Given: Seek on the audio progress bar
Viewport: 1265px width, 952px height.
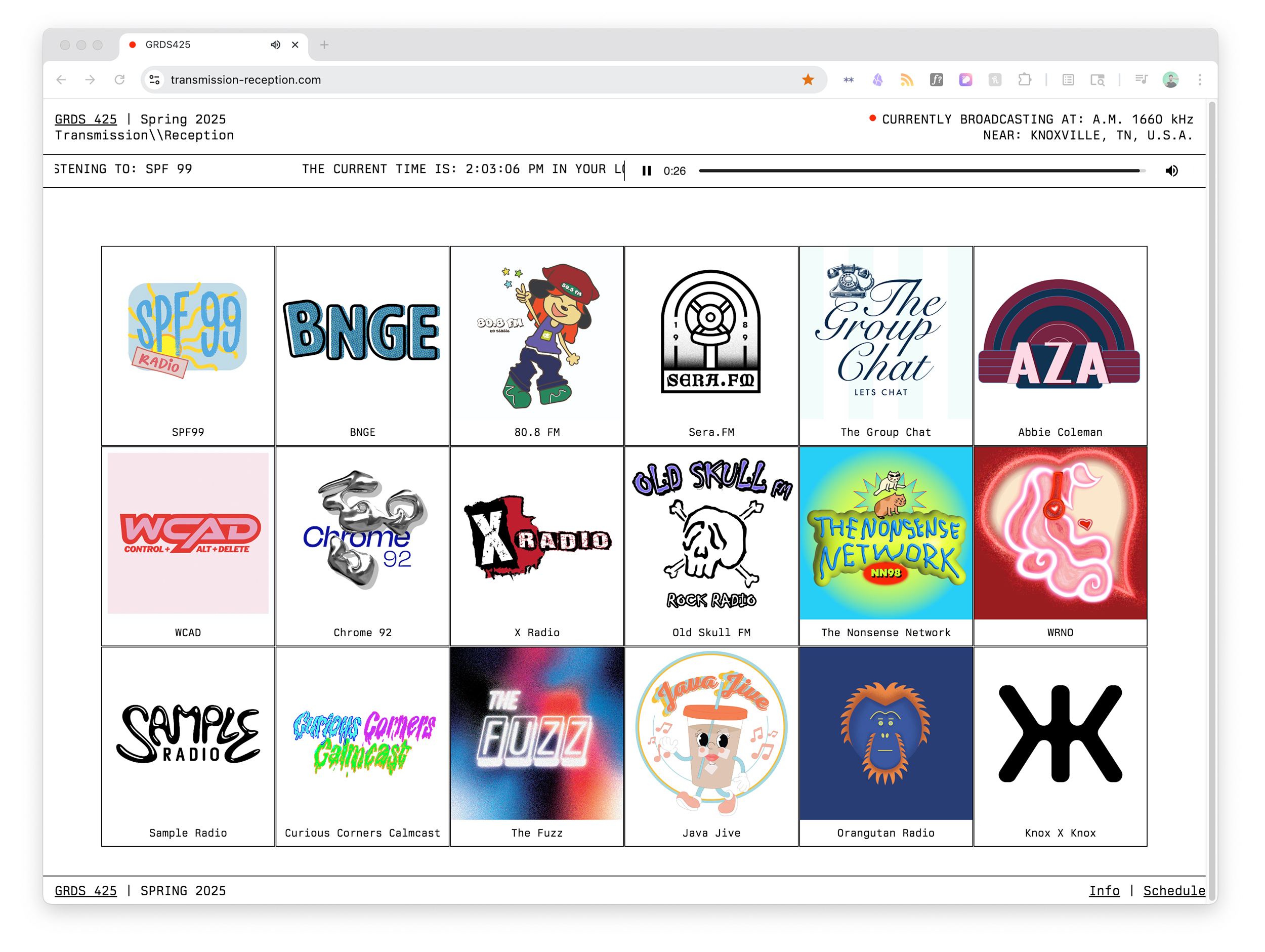Looking at the screenshot, I should 921,171.
